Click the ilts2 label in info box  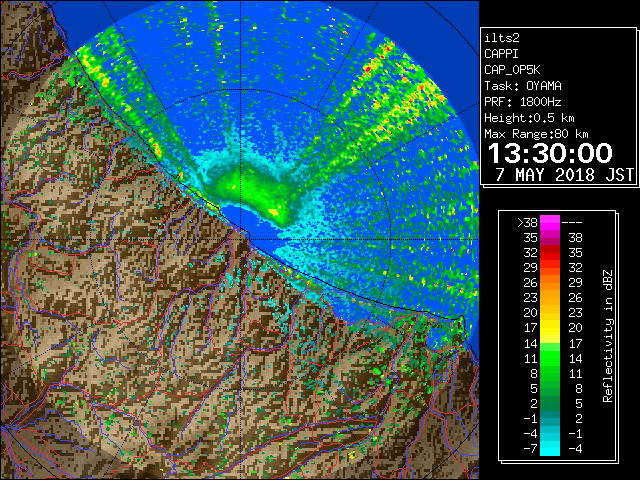pos(502,38)
